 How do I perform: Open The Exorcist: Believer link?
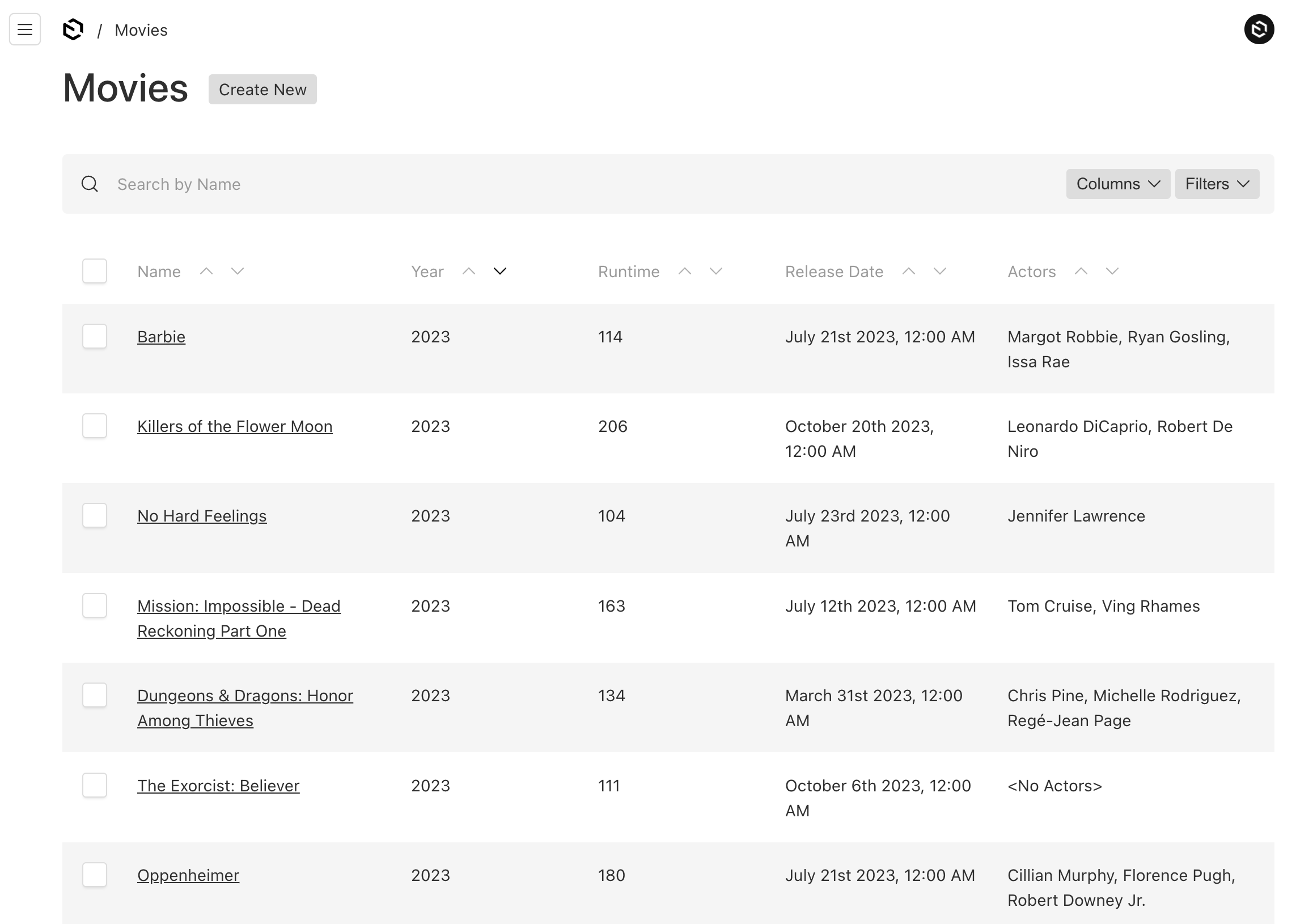click(218, 786)
